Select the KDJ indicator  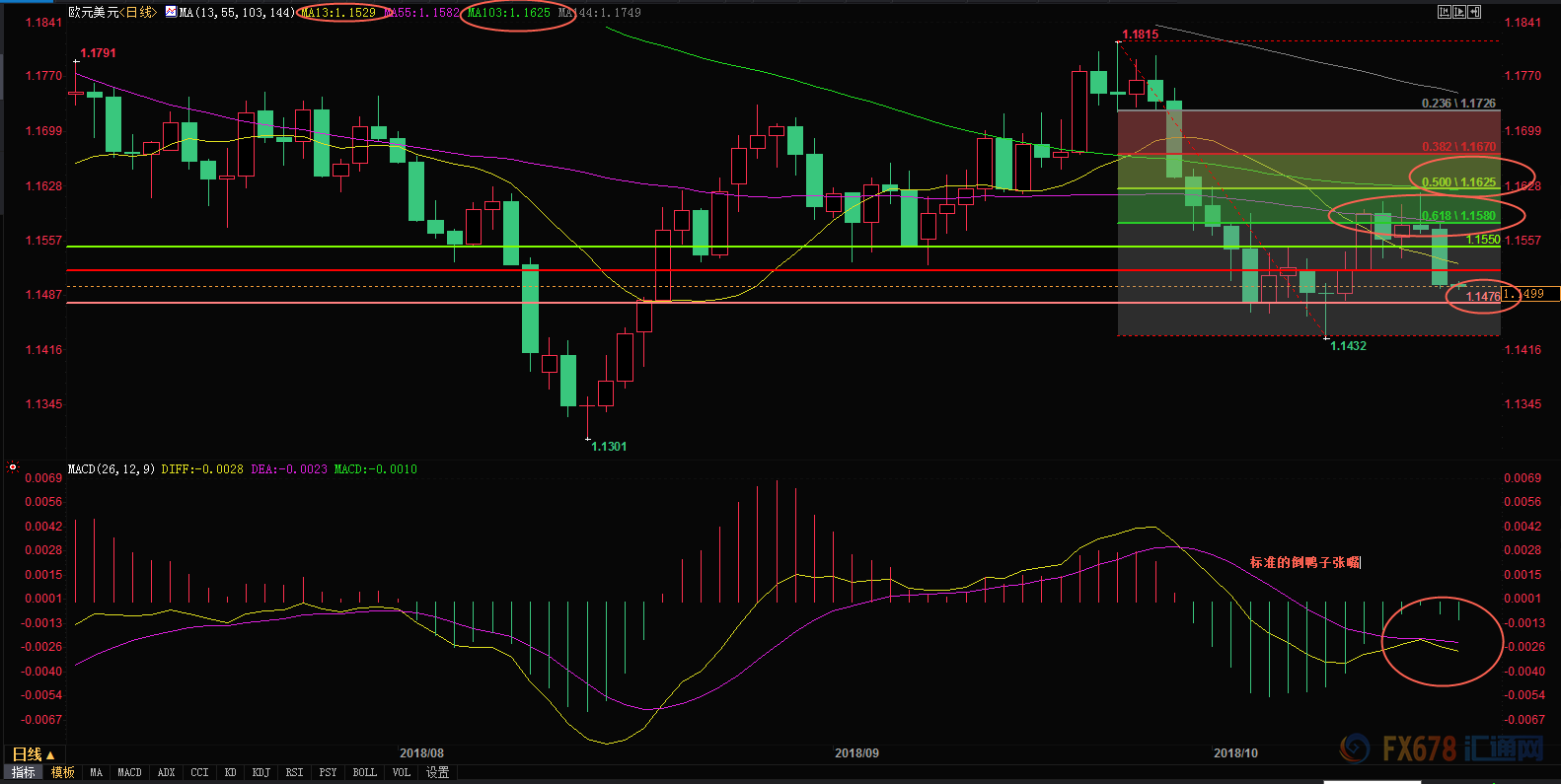click(x=260, y=772)
